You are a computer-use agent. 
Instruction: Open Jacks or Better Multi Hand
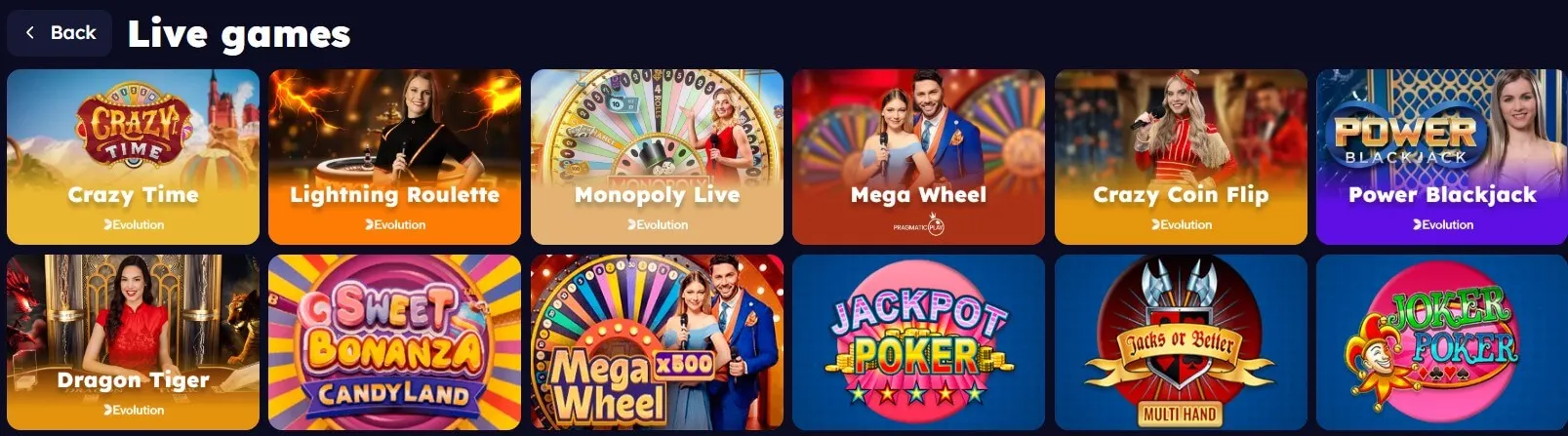point(1181,342)
